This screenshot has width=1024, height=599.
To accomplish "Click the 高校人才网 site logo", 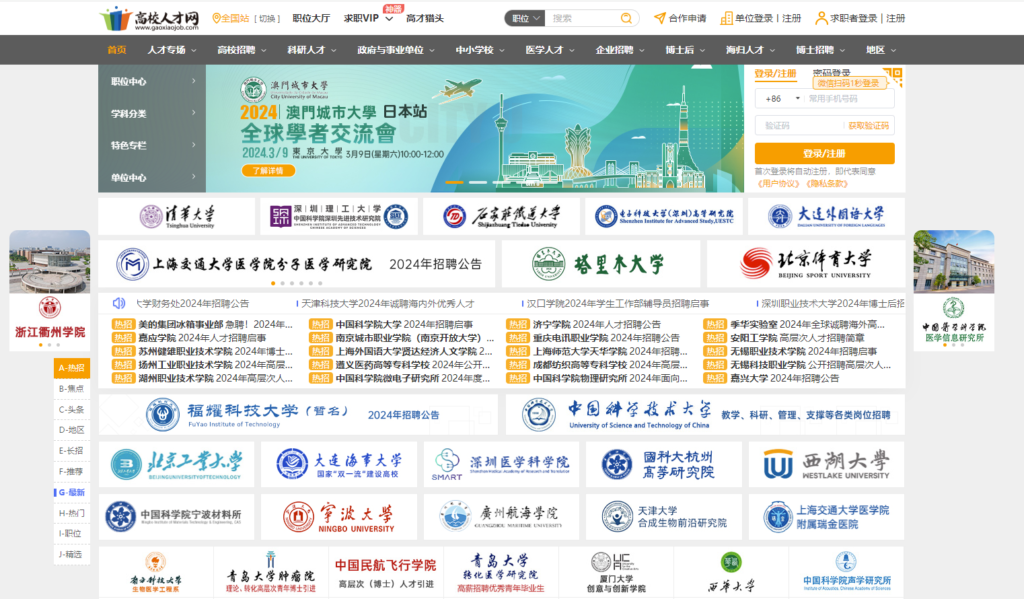I will point(150,18).
